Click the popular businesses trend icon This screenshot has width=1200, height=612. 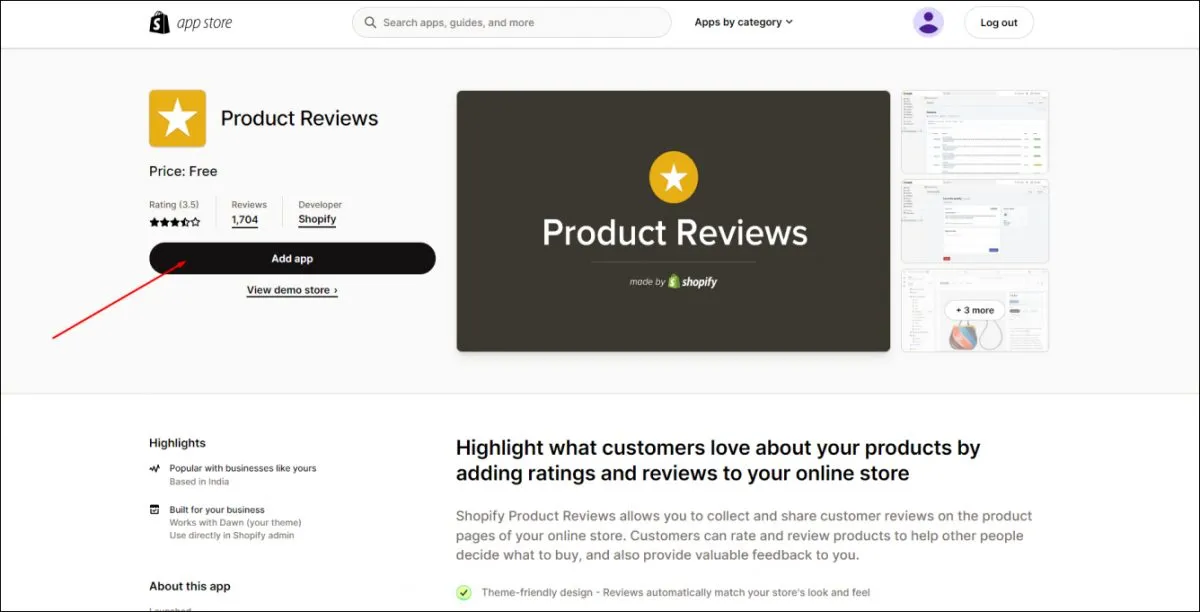pyautogui.click(x=155, y=468)
